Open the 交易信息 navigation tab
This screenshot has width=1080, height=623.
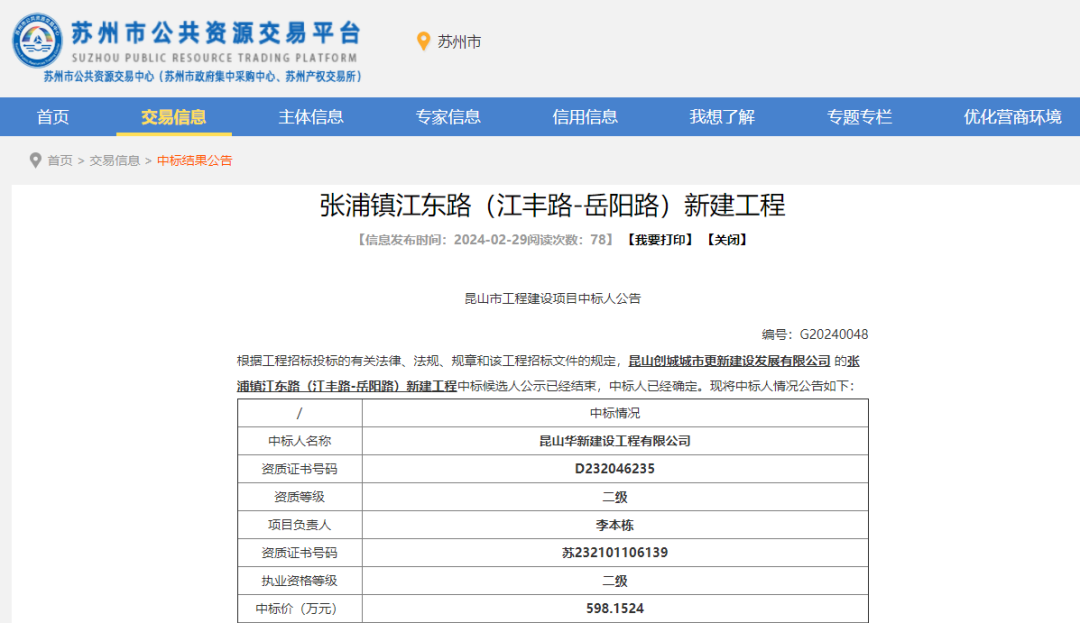click(173, 117)
